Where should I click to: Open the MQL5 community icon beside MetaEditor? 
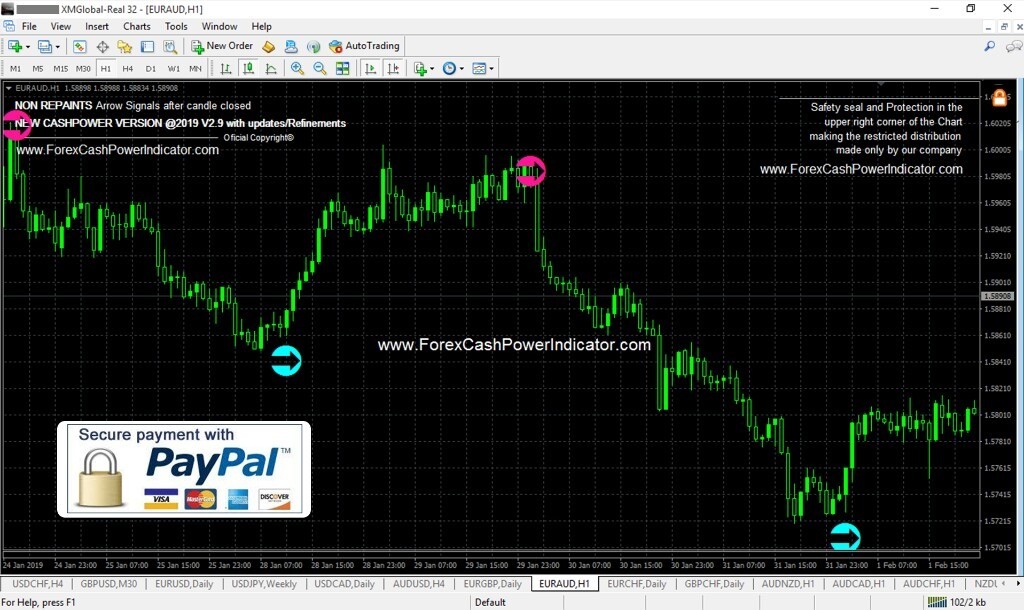[291, 46]
